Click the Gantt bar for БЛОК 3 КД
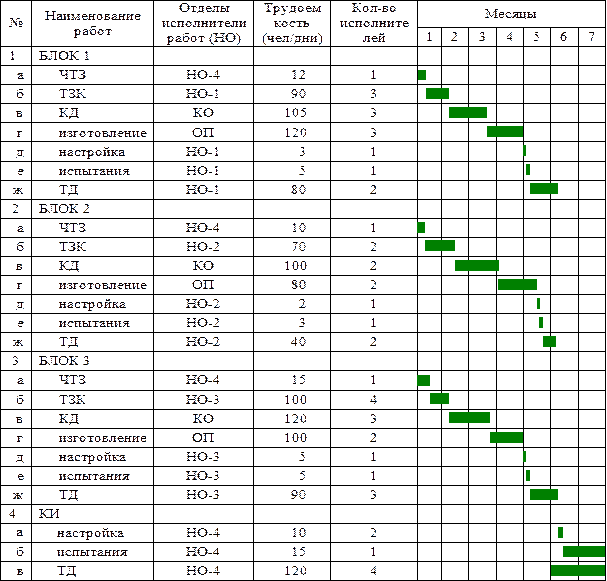This screenshot has width=607, height=581. (x=470, y=418)
